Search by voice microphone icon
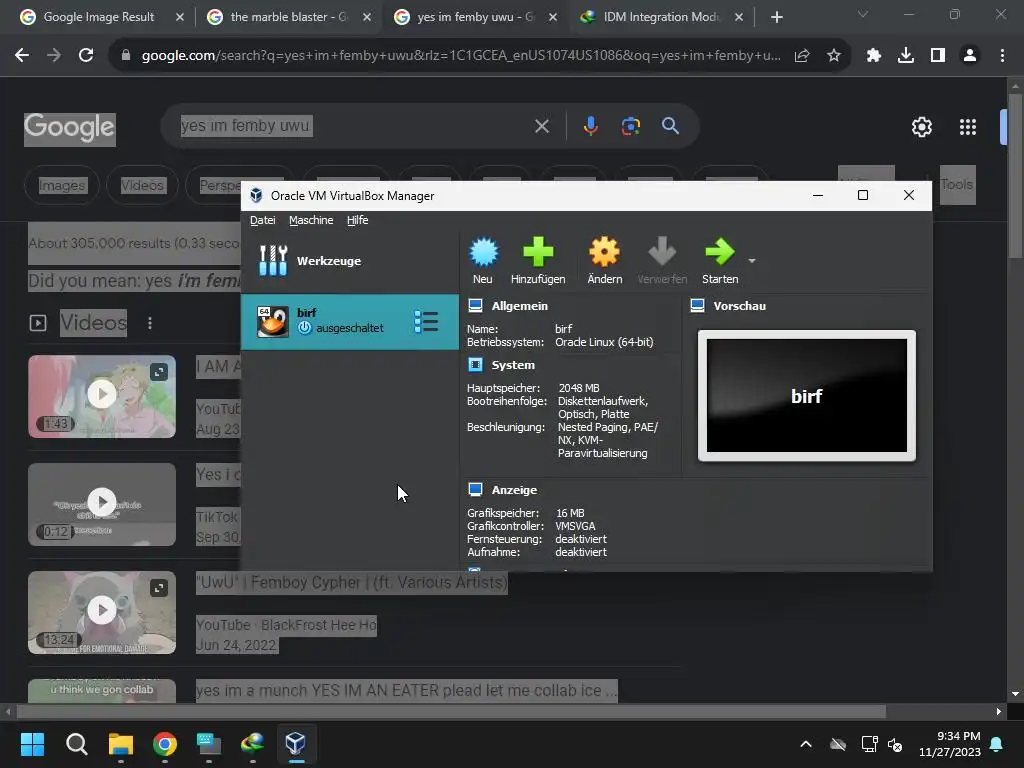Image resolution: width=1024 pixels, height=768 pixels. 590,126
